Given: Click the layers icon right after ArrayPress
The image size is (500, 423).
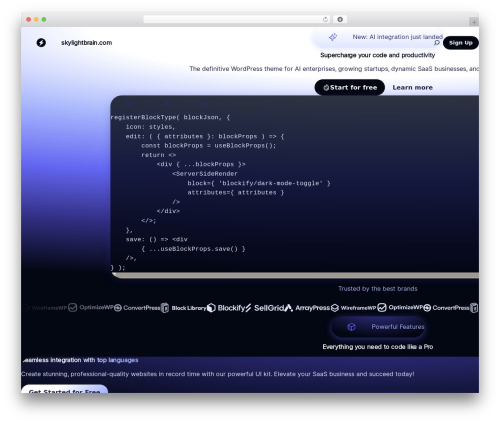Looking at the screenshot, I should tap(335, 308).
